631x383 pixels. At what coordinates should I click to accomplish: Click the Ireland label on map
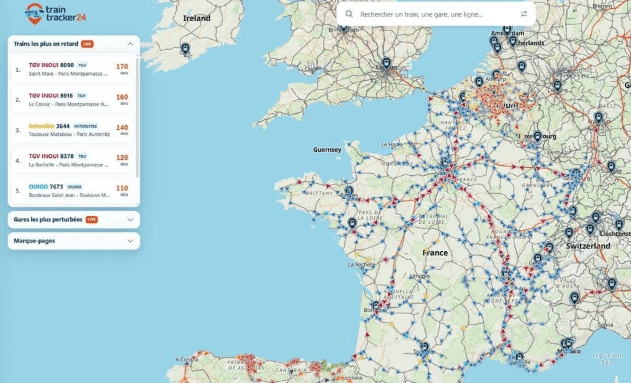click(x=197, y=18)
